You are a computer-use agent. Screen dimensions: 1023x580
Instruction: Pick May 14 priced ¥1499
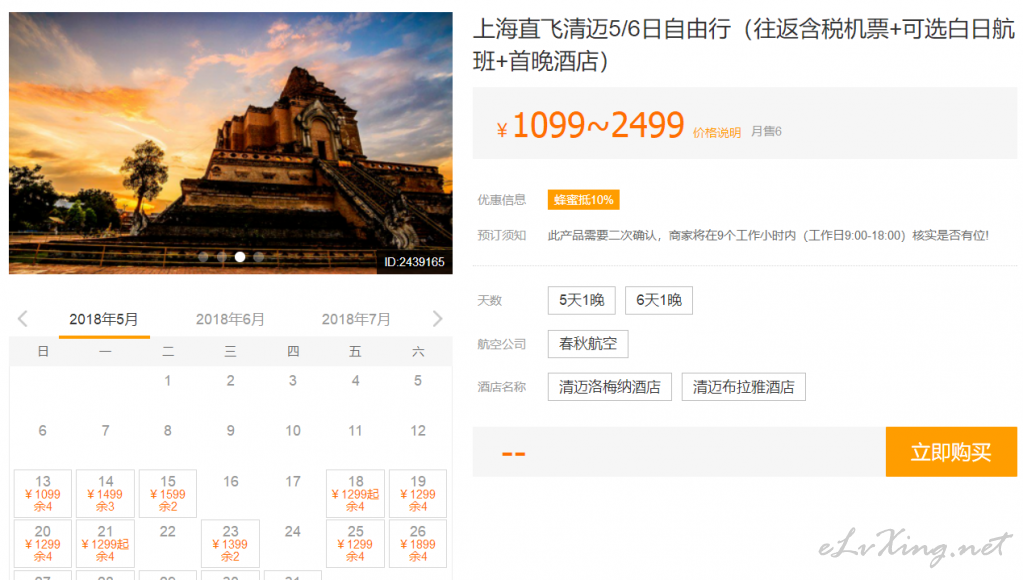[x=106, y=493]
